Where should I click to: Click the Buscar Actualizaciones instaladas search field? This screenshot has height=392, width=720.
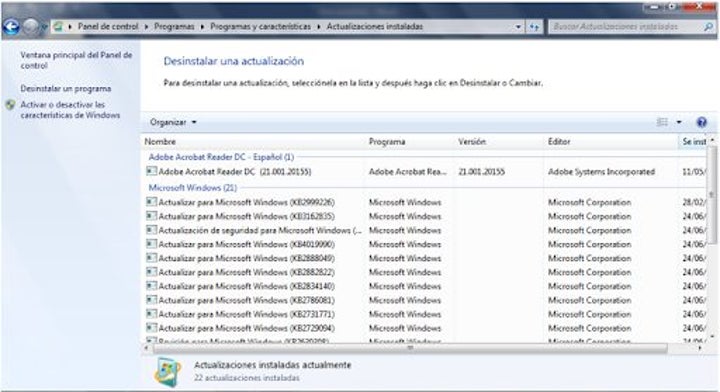pos(627,27)
